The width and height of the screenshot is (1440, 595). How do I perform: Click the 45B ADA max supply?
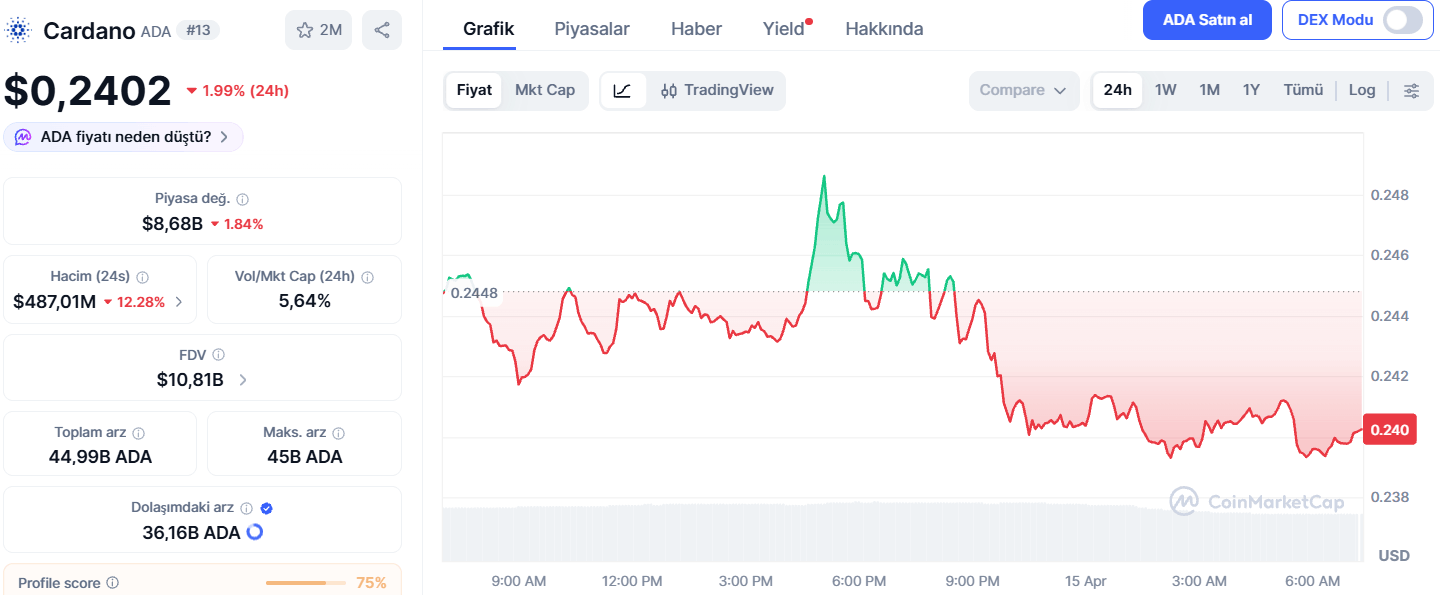(303, 457)
